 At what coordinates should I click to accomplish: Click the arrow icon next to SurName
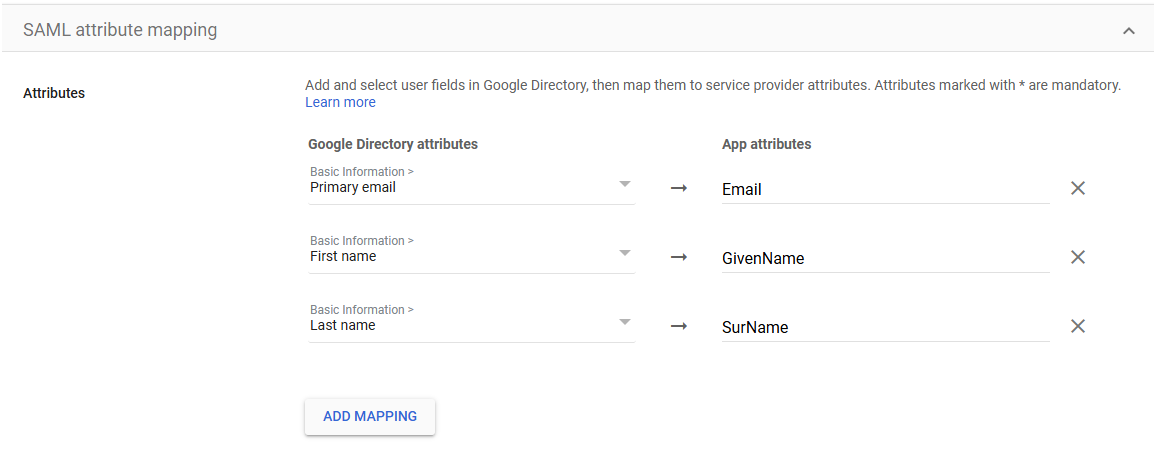click(x=678, y=326)
